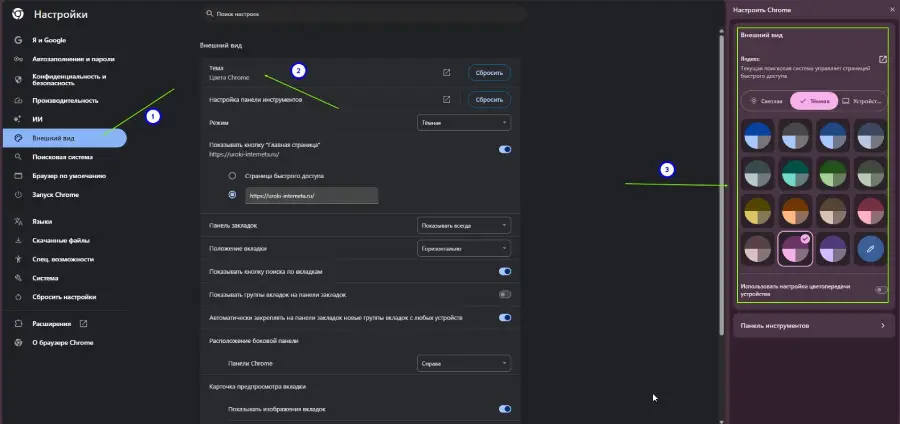Open Я и Google settings section
Image resolution: width=900 pixels, height=424 pixels.
(x=64, y=40)
